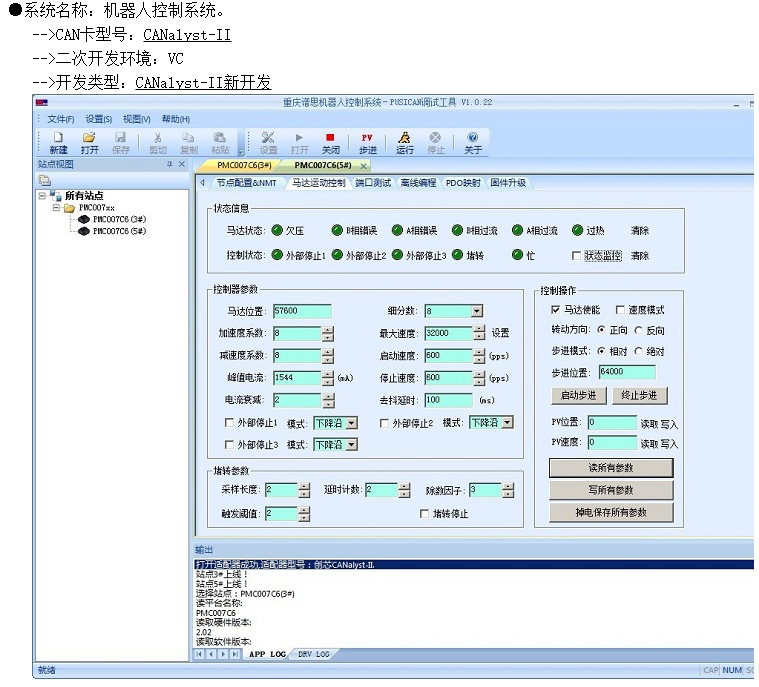759x687 pixels.
Task: Click the 终止步进 button
Action: pyautogui.click(x=639, y=396)
